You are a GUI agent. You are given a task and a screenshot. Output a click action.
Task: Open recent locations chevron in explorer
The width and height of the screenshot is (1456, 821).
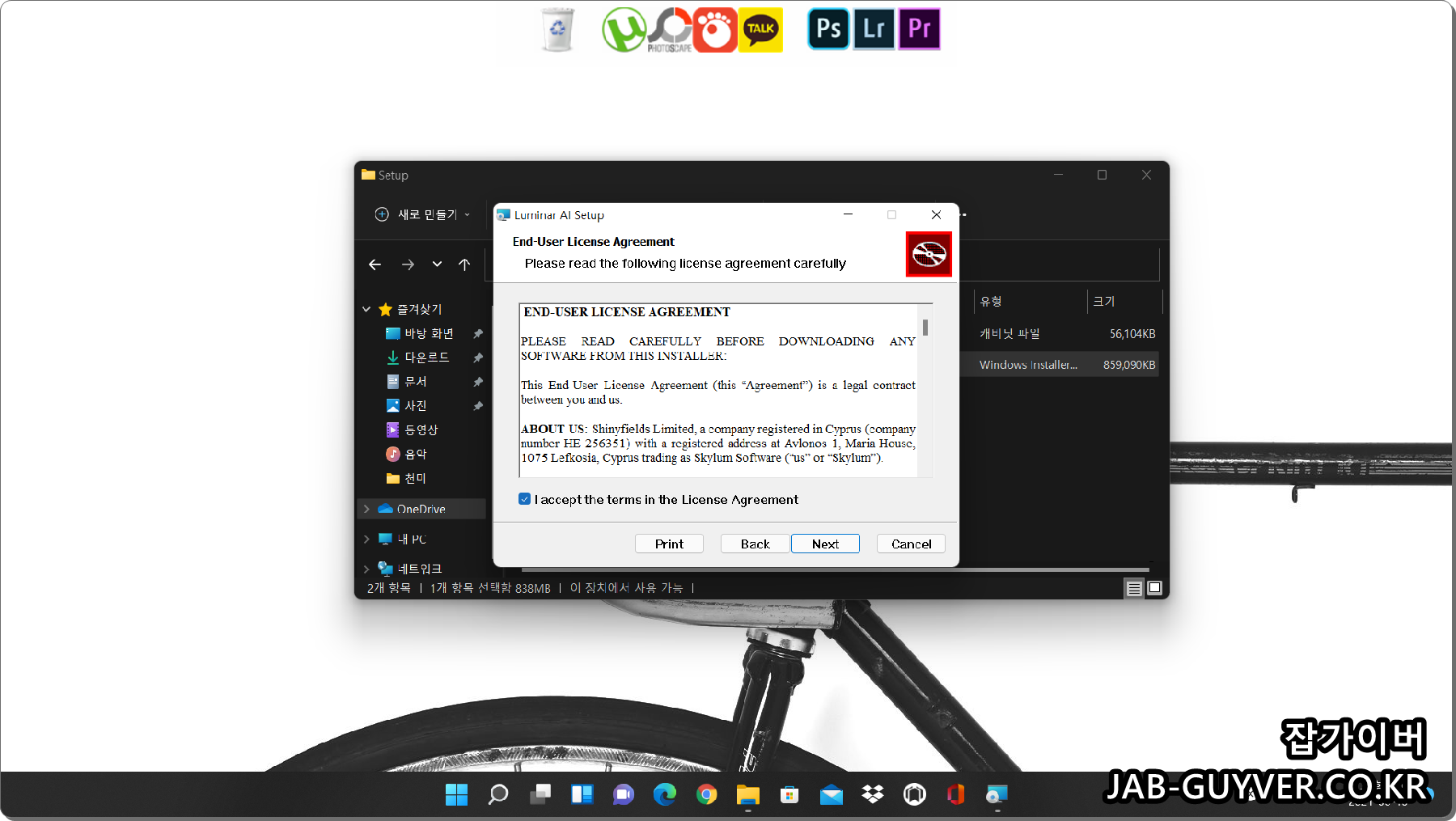(x=437, y=264)
